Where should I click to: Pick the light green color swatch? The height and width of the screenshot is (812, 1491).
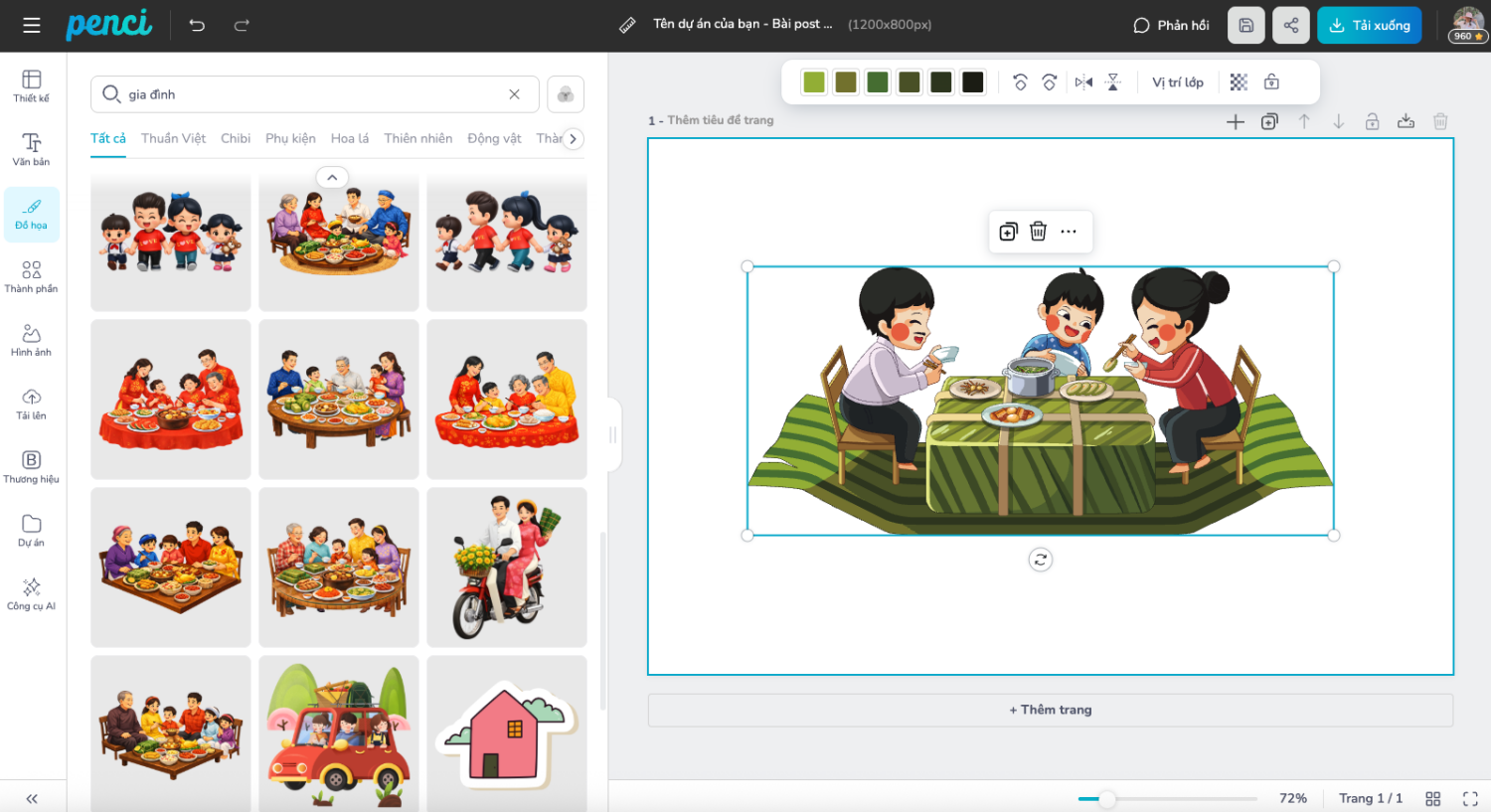click(x=814, y=82)
